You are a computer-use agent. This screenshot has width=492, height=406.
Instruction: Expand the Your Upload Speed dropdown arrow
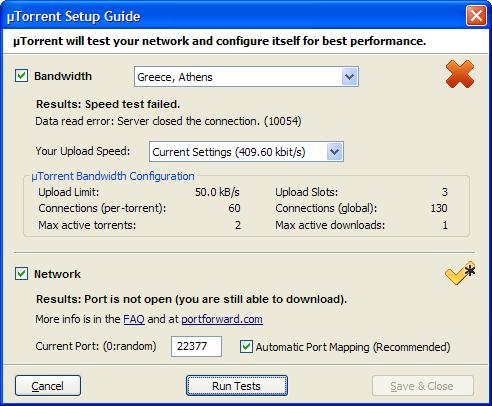coord(334,152)
